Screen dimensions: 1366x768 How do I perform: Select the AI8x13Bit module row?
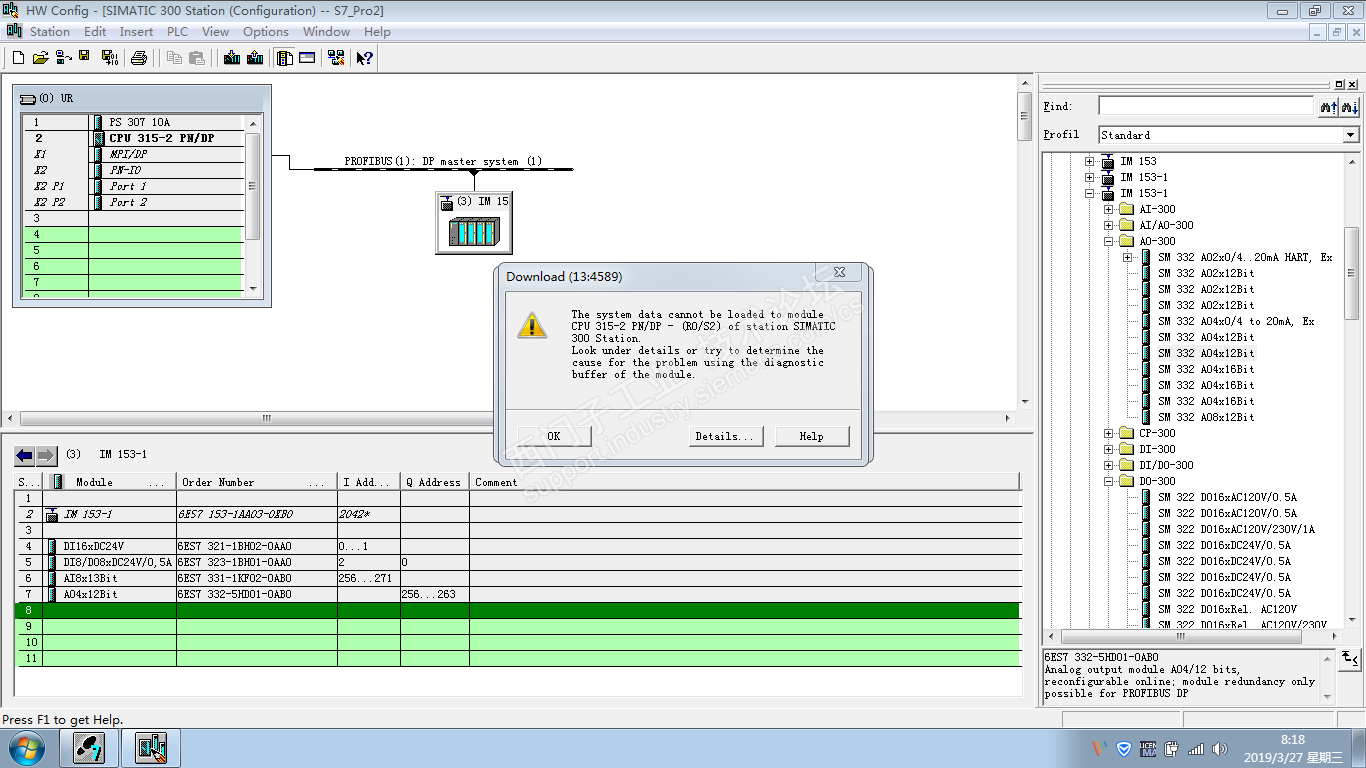click(x=518, y=578)
